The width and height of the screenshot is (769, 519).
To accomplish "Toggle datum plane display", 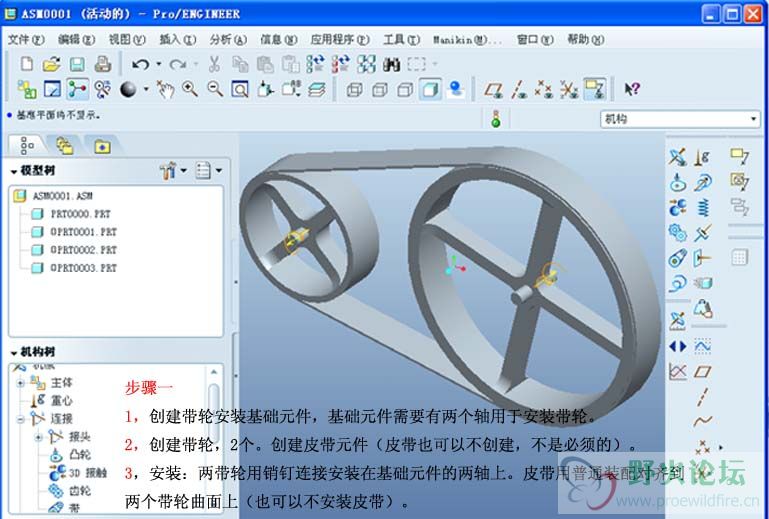I will (x=493, y=89).
